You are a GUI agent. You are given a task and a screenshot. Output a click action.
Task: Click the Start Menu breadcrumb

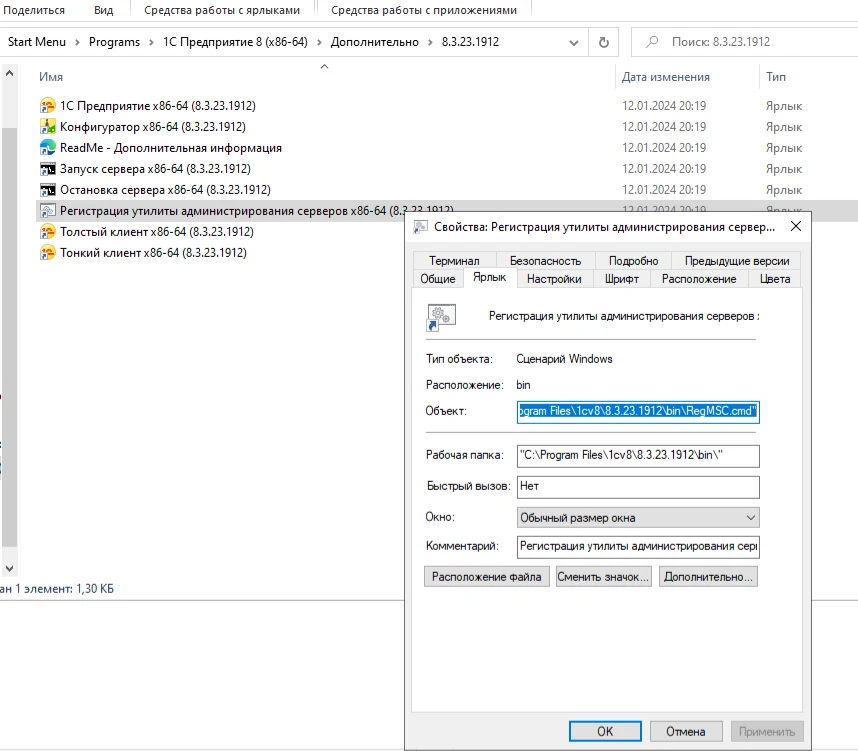click(37, 42)
